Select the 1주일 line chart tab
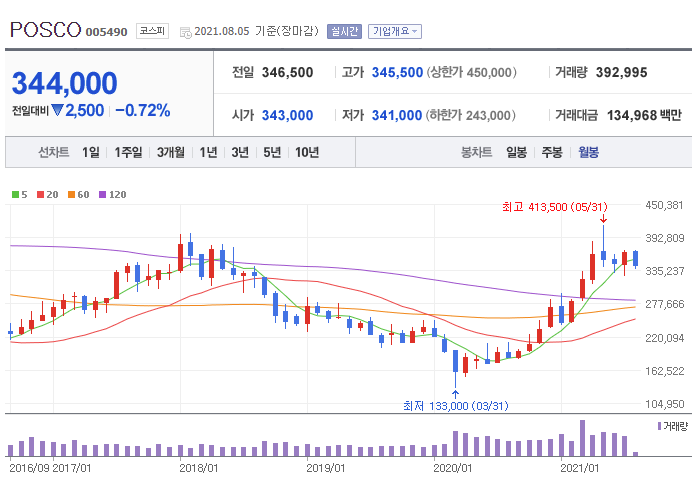The height and width of the screenshot is (485, 692). point(128,152)
